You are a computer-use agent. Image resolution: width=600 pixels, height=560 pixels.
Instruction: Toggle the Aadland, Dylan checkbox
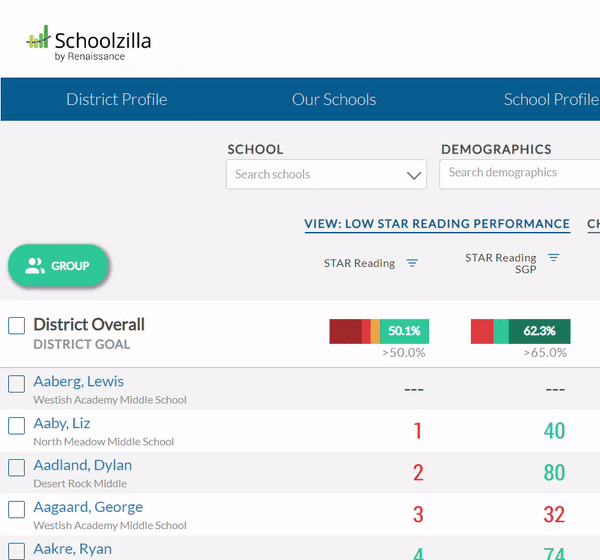(x=16, y=468)
